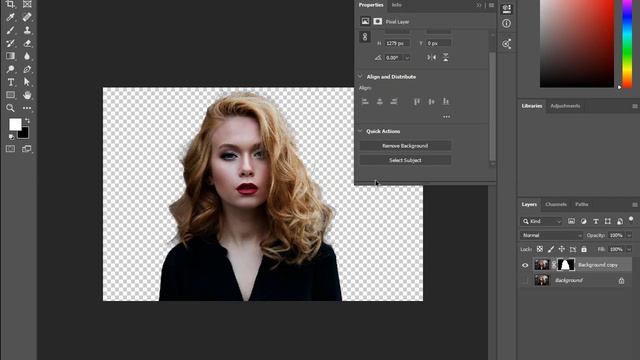Toggle Quick Mask mode
Screen dimensions: 640x360
click(x=10, y=149)
